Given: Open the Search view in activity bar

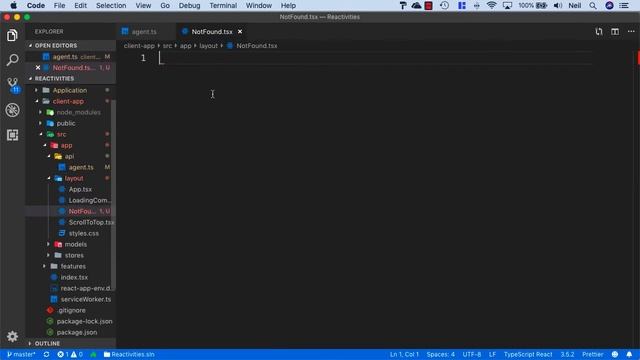Looking at the screenshot, I should 12,60.
